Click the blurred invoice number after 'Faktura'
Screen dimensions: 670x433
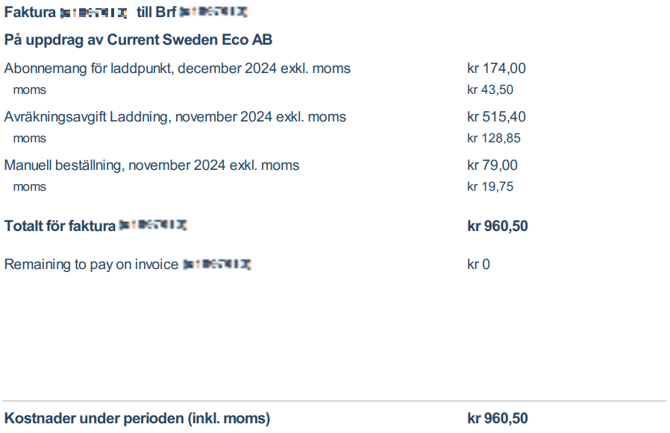point(94,13)
